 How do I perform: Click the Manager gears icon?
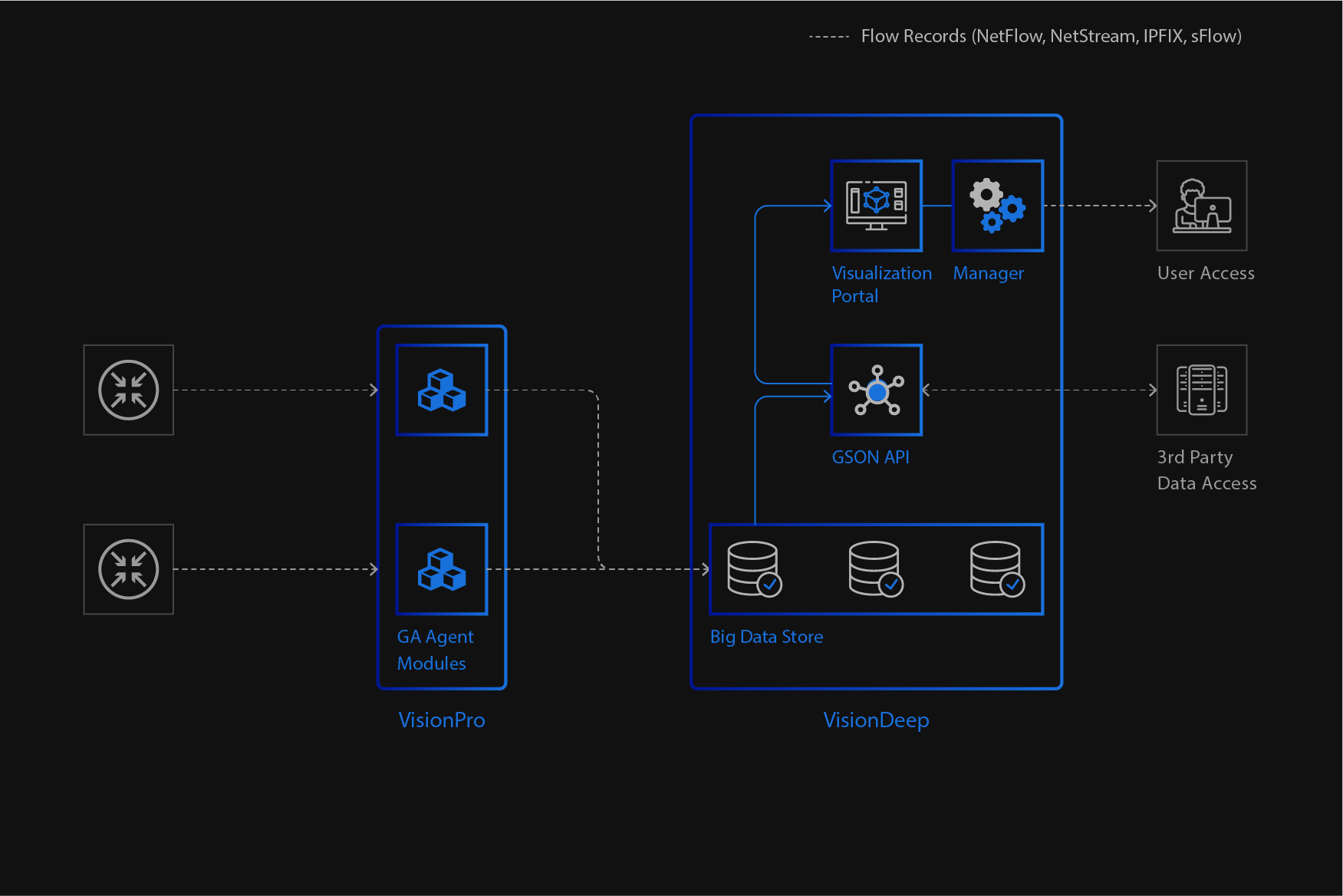click(x=997, y=206)
